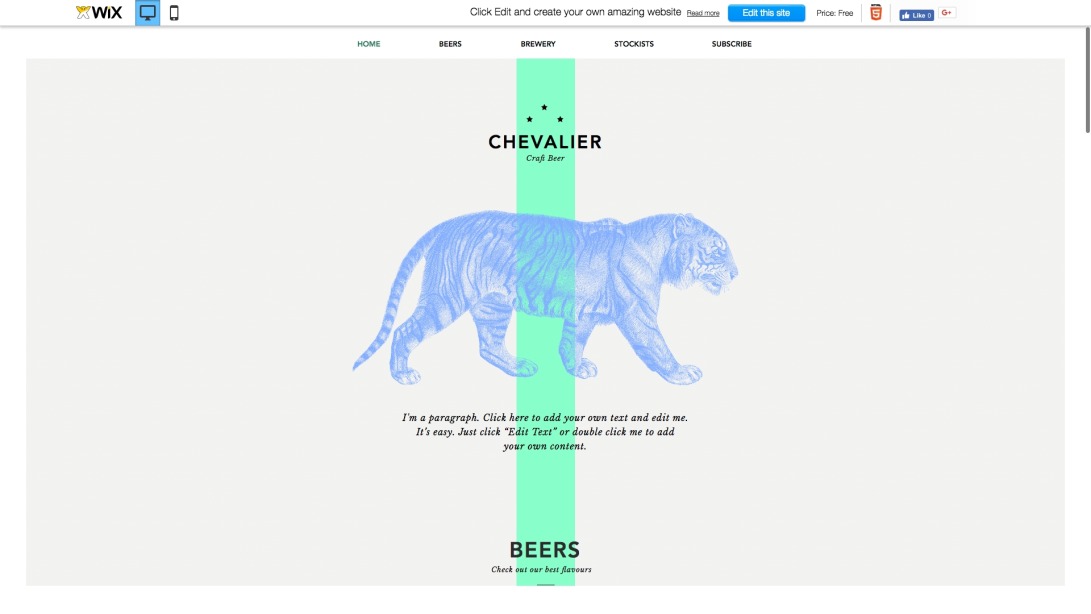Open the BEERS navigation item
Viewport: 1091px width, 614px height.
(449, 43)
